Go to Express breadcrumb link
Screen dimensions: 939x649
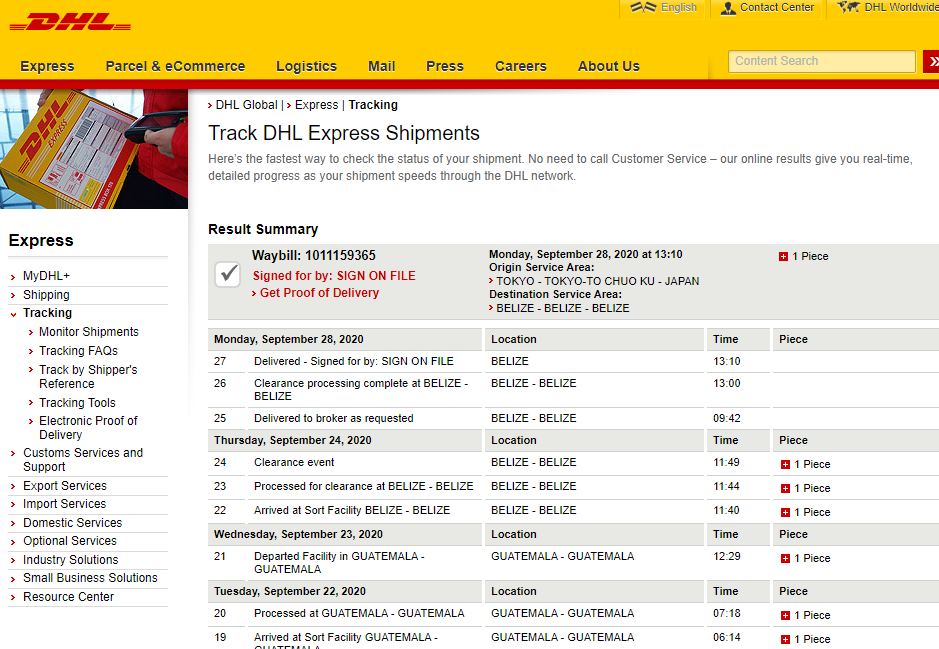click(316, 105)
